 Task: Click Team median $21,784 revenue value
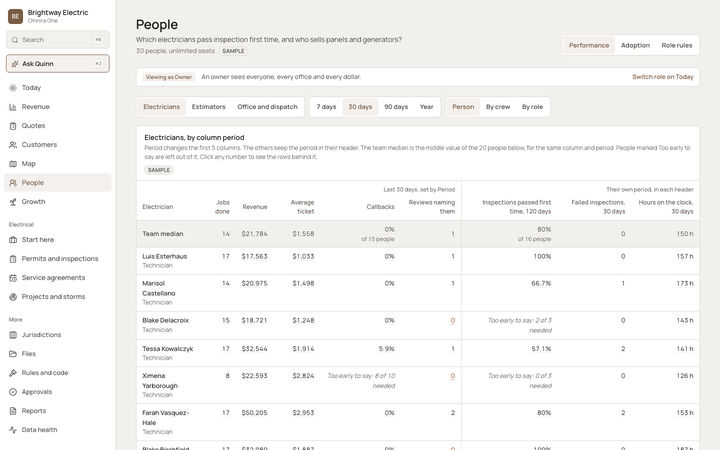pyautogui.click(x=254, y=234)
